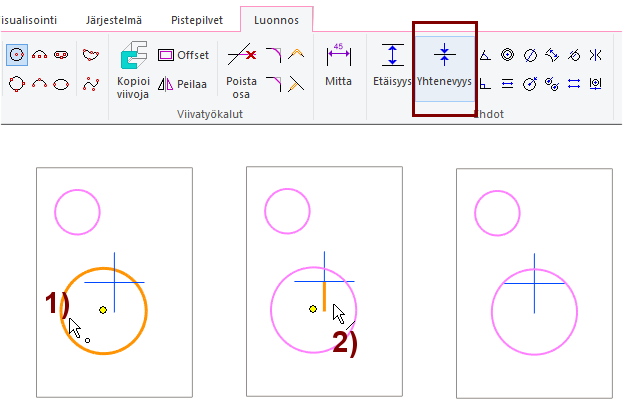Click the small pink circle in the right illustration
The height and width of the screenshot is (412, 623).
click(497, 213)
